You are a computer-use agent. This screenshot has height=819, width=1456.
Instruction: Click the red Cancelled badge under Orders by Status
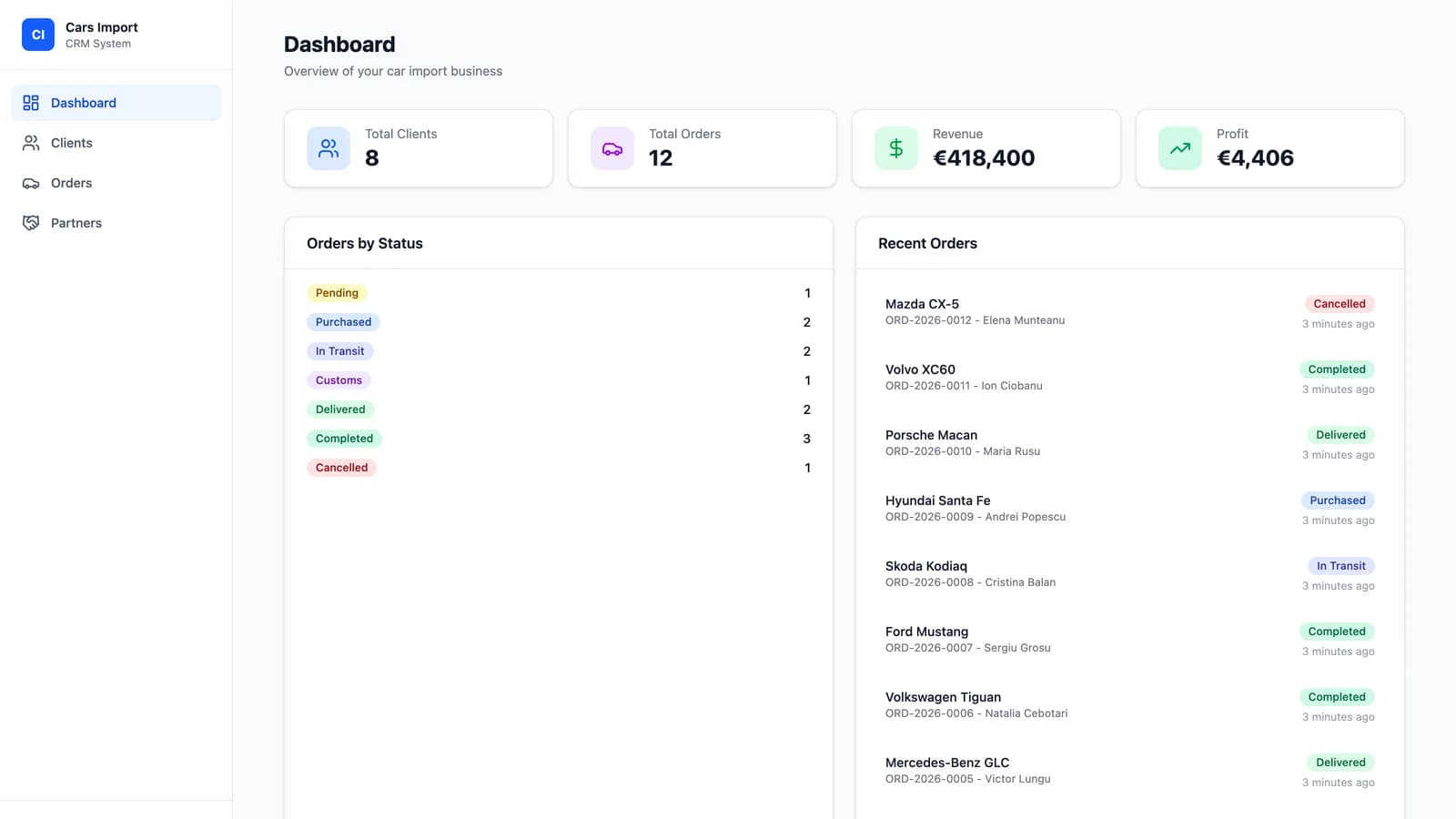(341, 468)
